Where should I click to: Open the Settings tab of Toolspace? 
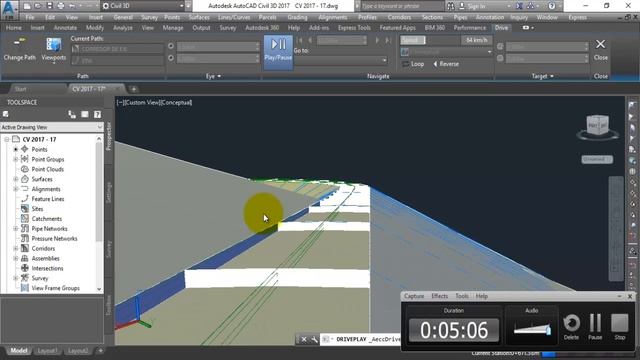coord(109,192)
